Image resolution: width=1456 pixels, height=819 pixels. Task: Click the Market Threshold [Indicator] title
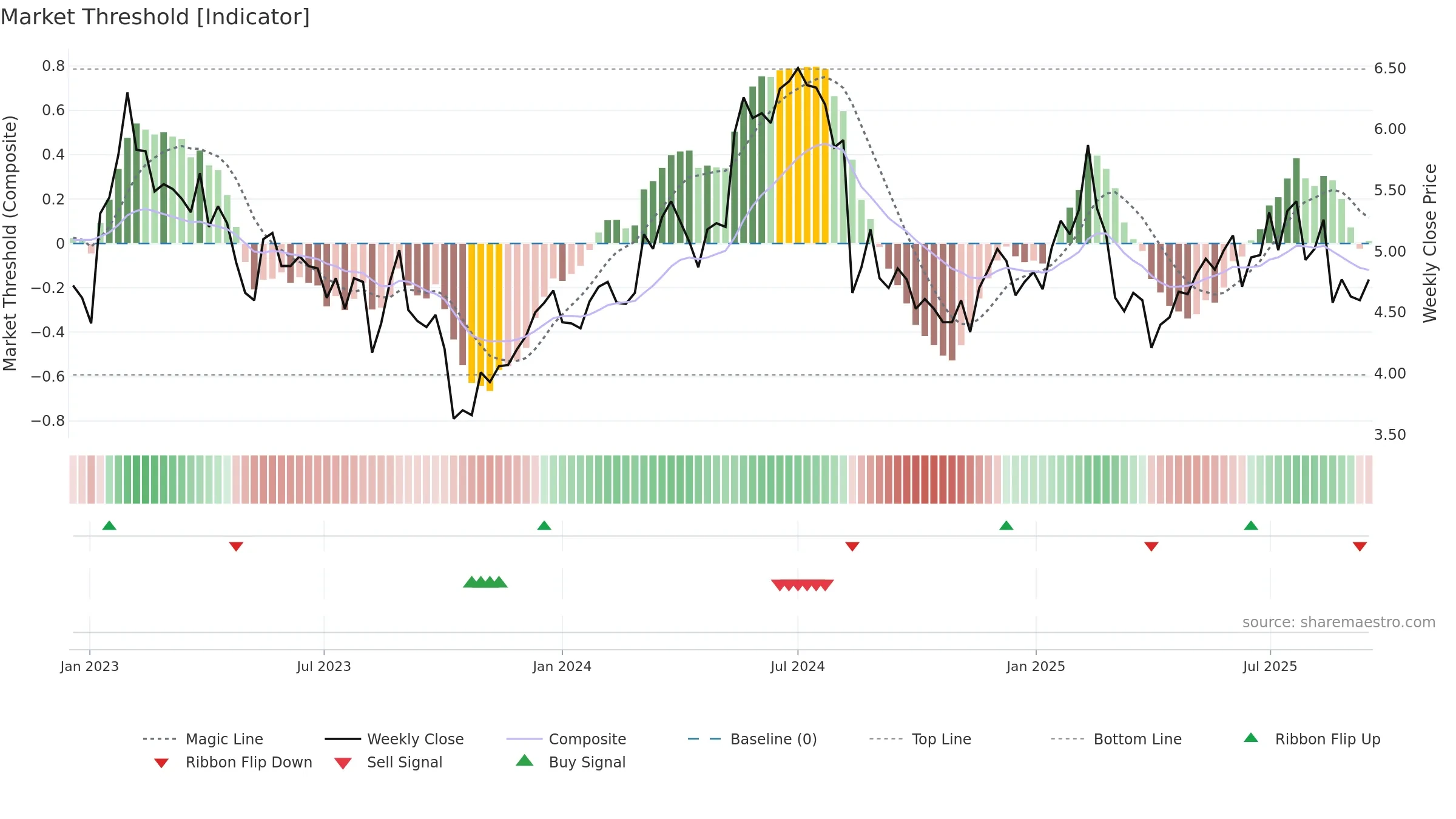(155, 17)
